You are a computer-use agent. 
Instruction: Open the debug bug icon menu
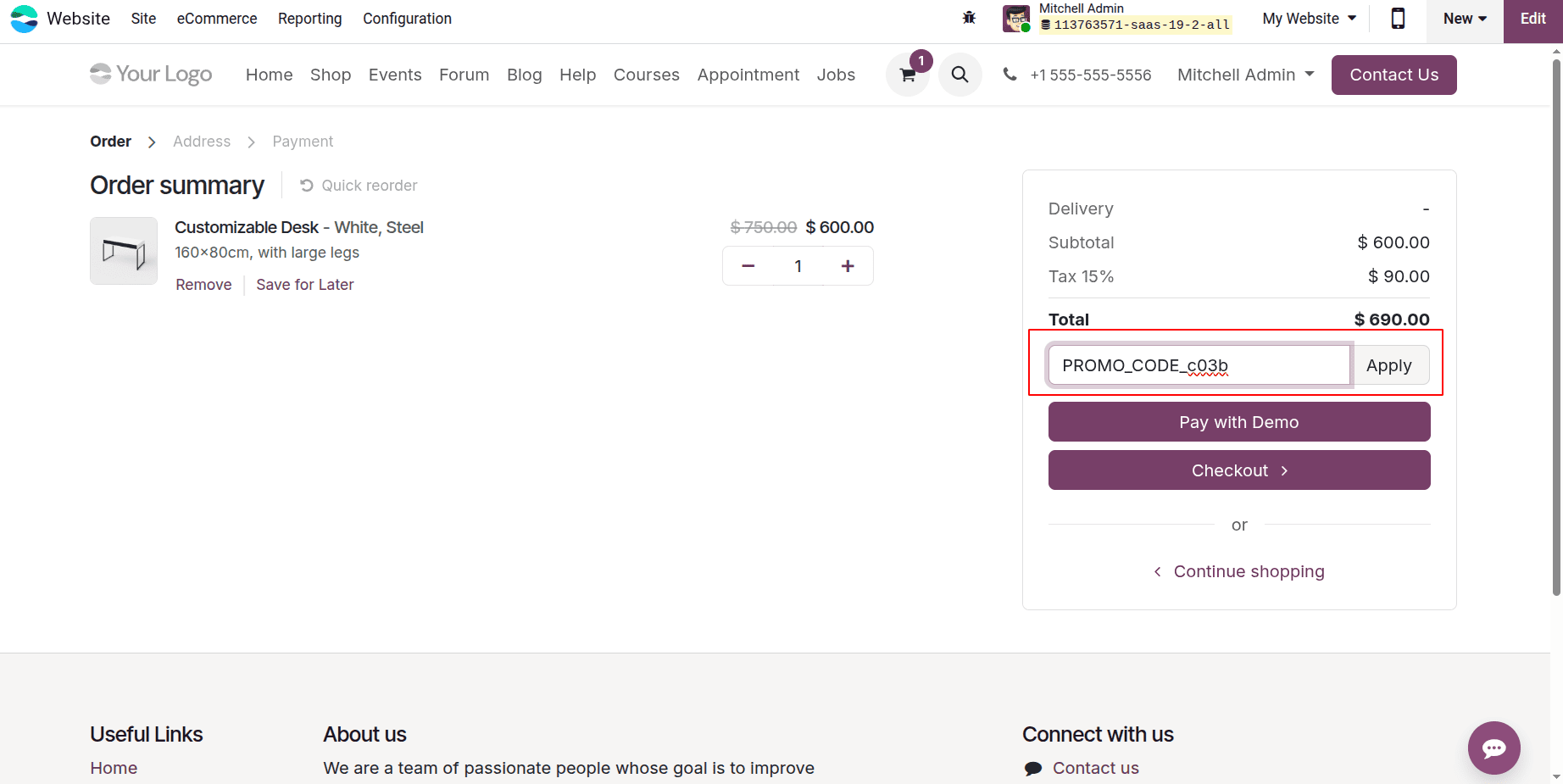coord(969,18)
